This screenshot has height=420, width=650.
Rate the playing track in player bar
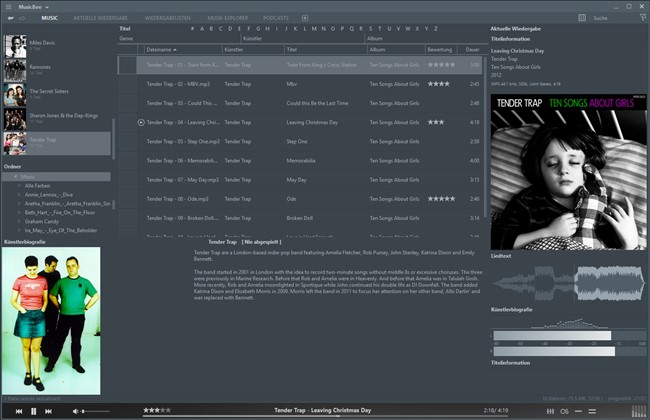click(157, 410)
